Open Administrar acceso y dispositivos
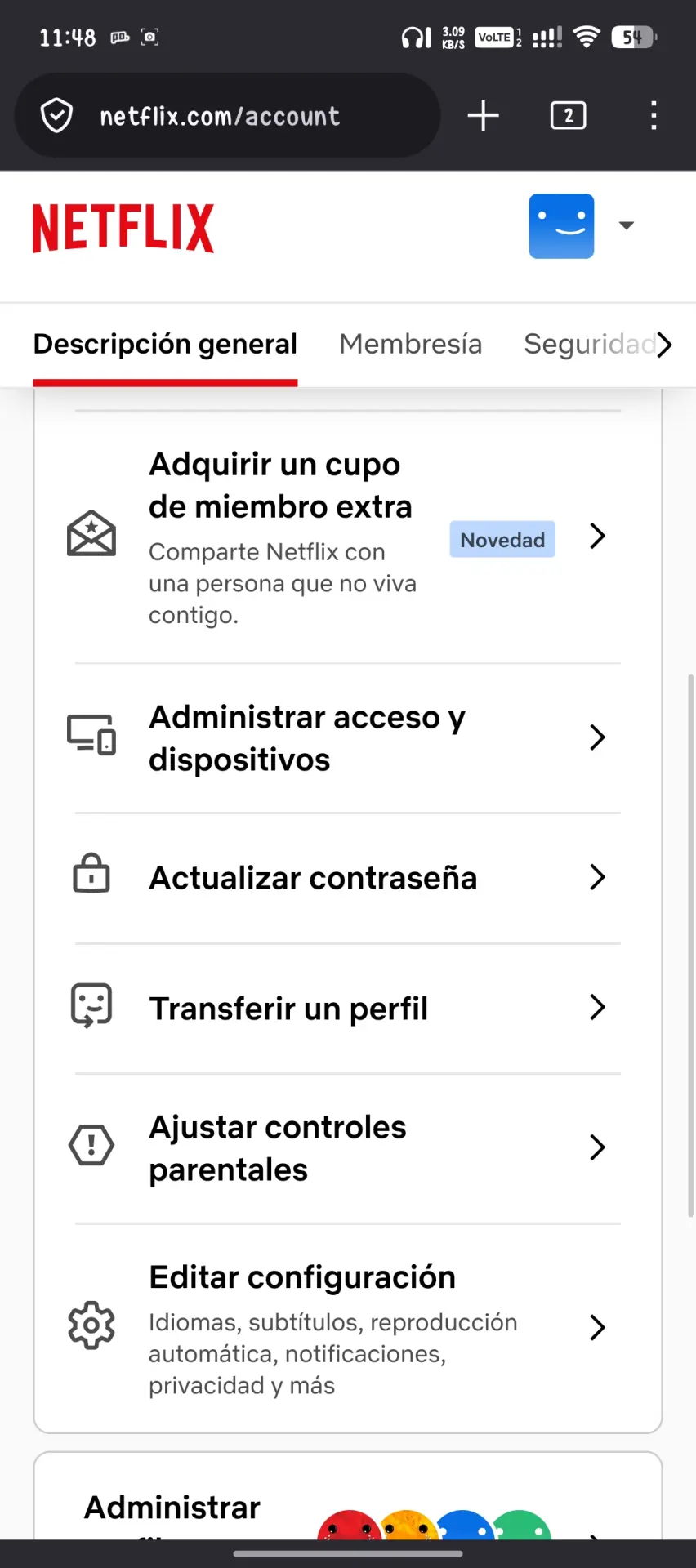Viewport: 696px width, 1568px height. pos(348,738)
